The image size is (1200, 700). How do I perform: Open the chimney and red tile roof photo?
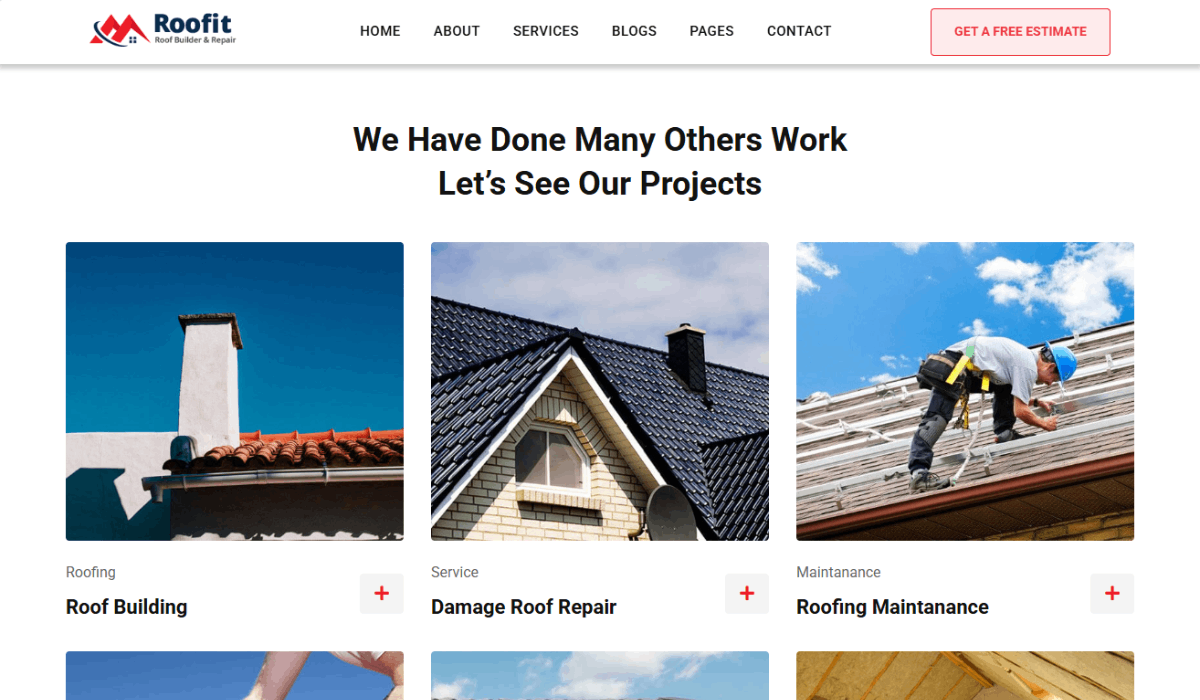pos(235,391)
